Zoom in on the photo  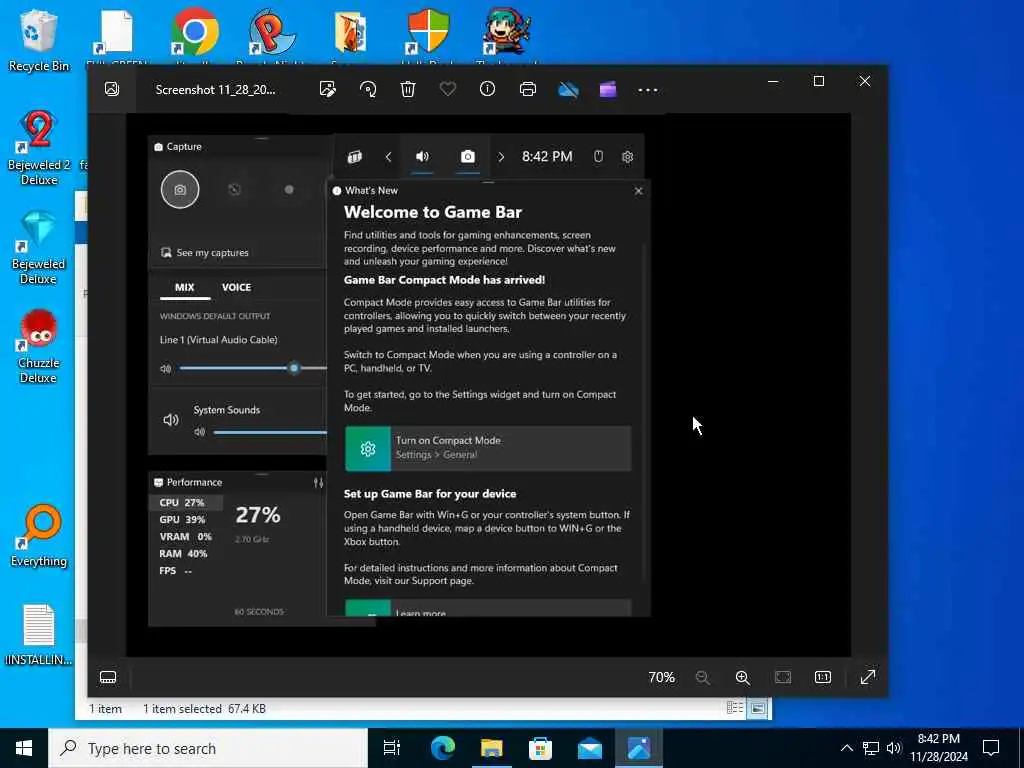click(x=743, y=677)
